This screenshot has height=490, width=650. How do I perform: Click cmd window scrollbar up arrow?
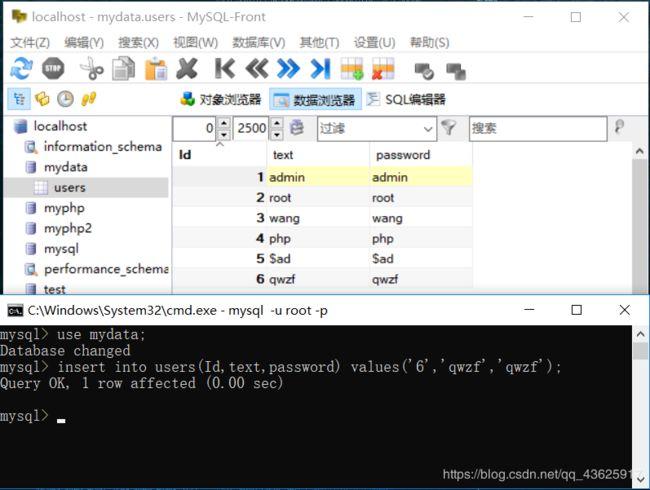coord(641,333)
